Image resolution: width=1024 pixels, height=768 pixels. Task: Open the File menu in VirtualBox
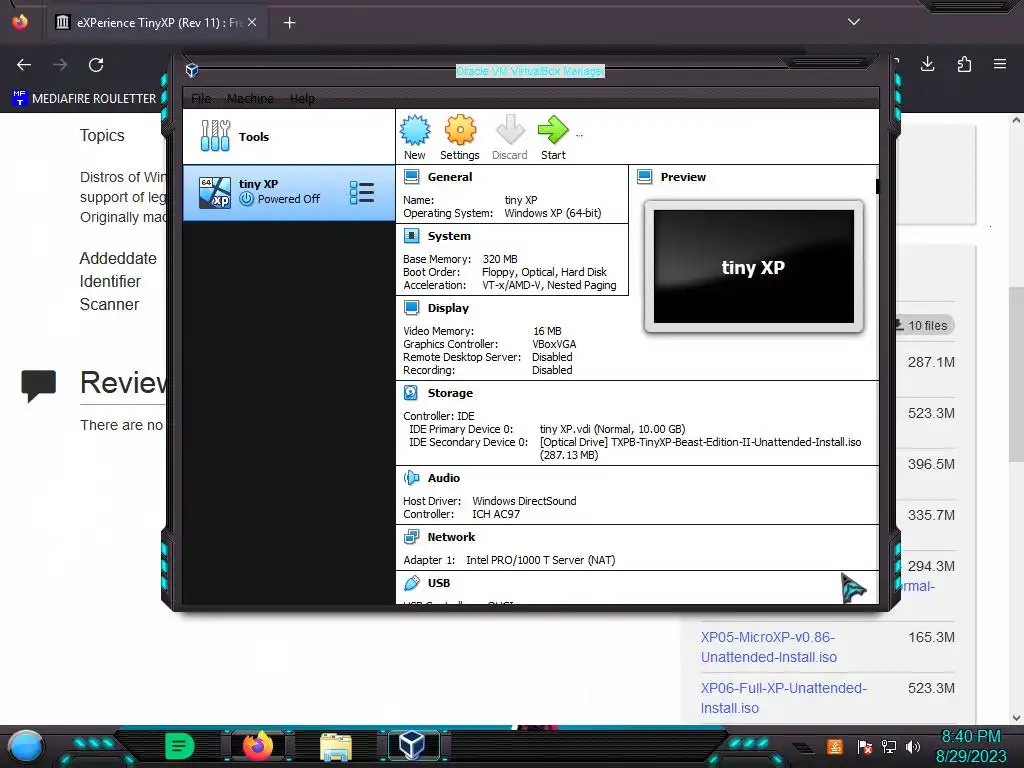click(x=201, y=99)
